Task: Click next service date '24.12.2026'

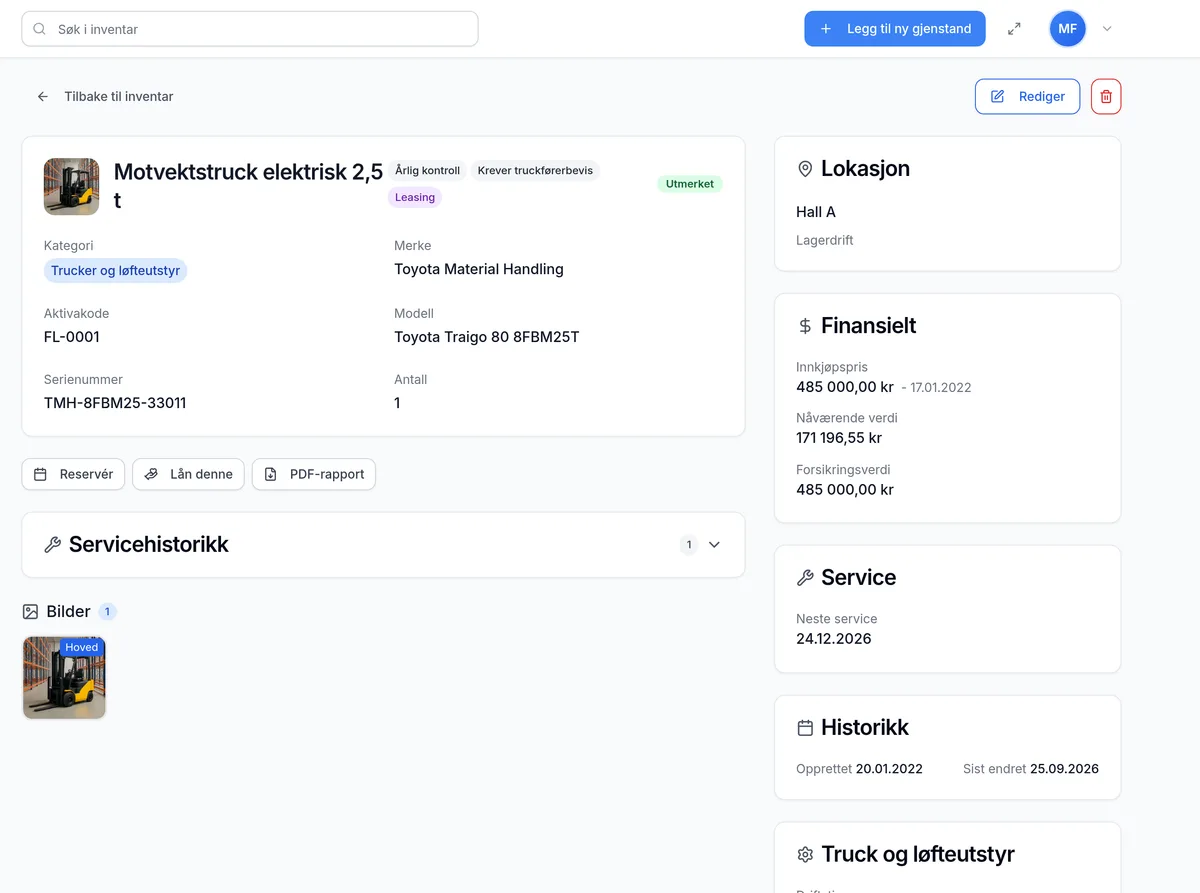Action: (834, 638)
